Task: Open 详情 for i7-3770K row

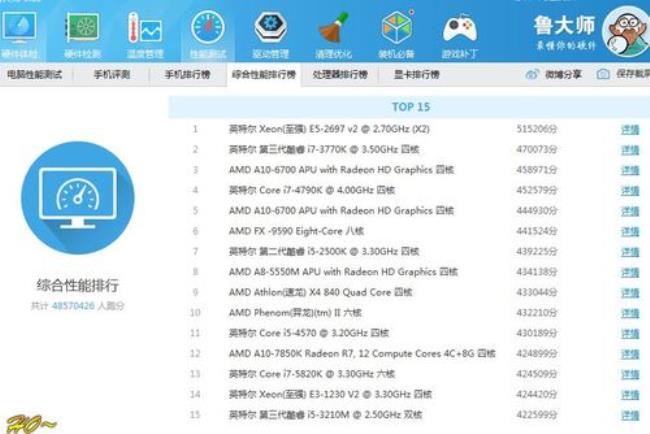Action: 630,150
